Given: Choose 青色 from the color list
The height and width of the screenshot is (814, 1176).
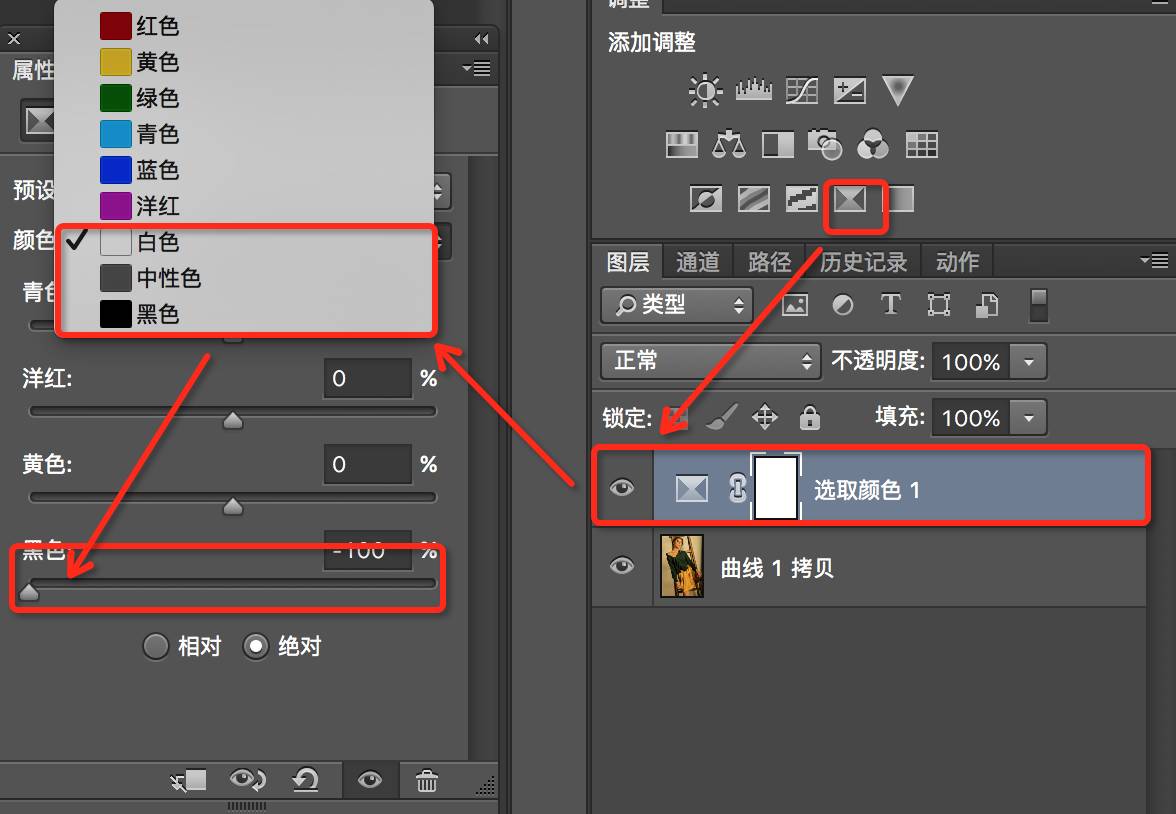Looking at the screenshot, I should (245, 134).
